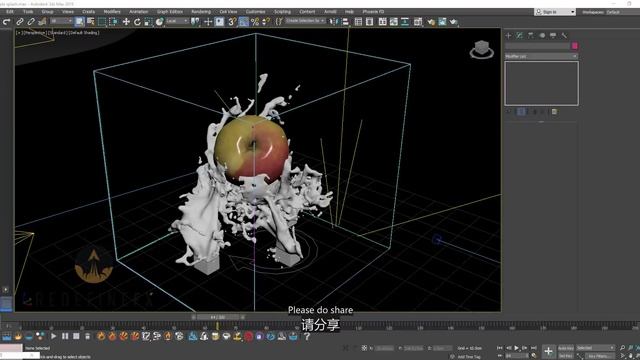Go to the end frame
The width and height of the screenshot is (640, 360).
pyautogui.click(x=533, y=348)
